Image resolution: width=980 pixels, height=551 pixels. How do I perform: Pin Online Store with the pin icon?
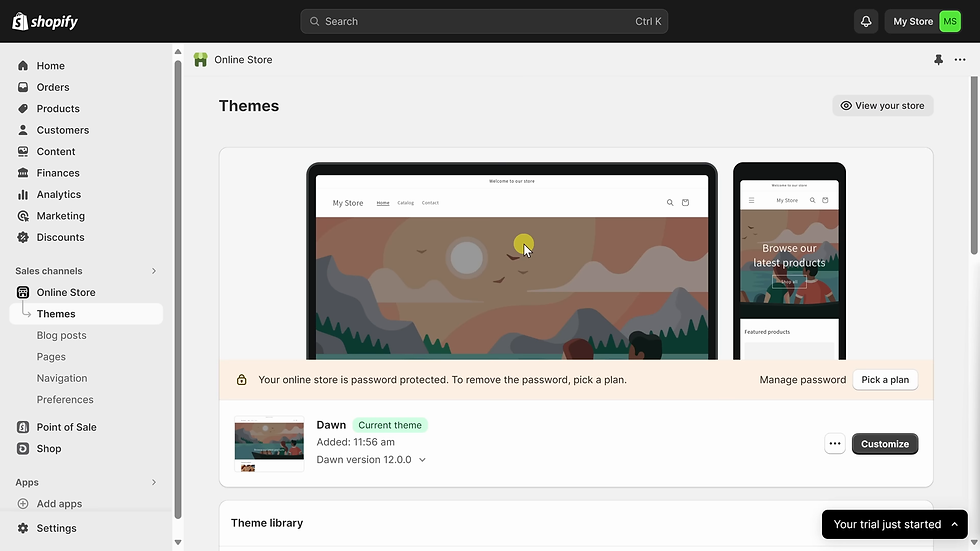(x=938, y=60)
